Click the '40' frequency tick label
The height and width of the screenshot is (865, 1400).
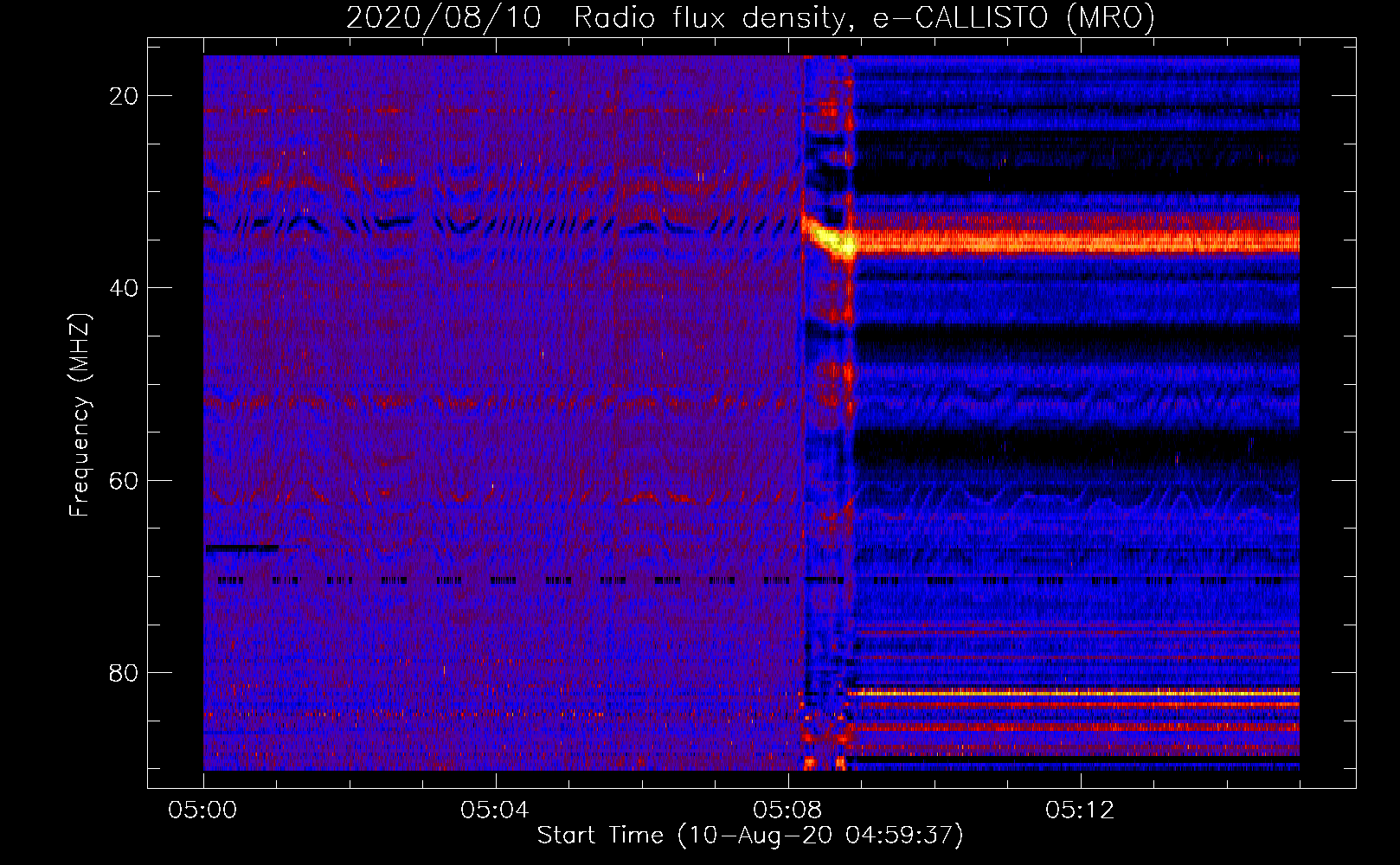coord(124,288)
